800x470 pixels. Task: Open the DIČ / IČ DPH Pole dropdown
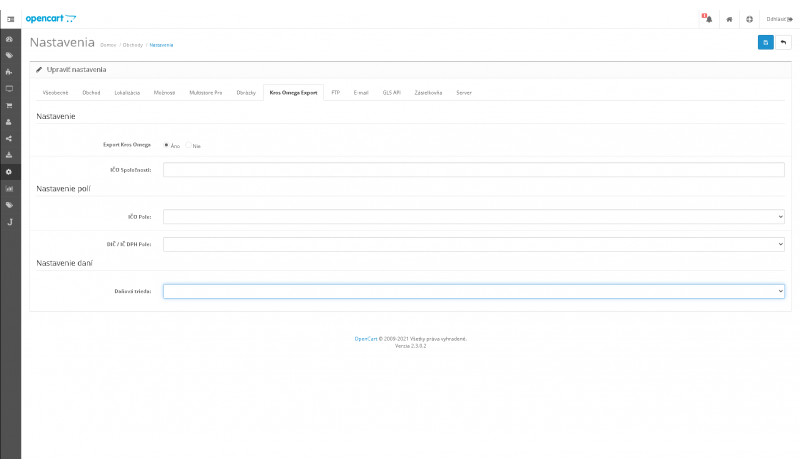pos(473,244)
